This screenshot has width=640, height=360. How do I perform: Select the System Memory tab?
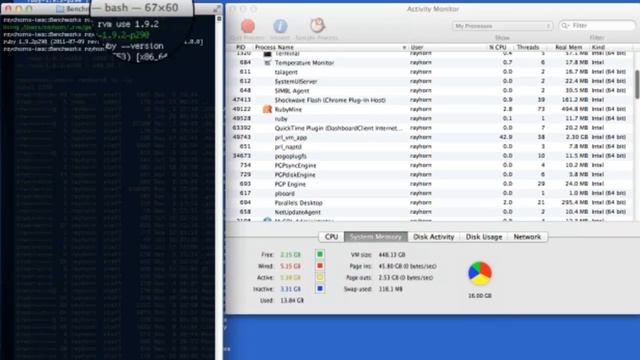(376, 237)
